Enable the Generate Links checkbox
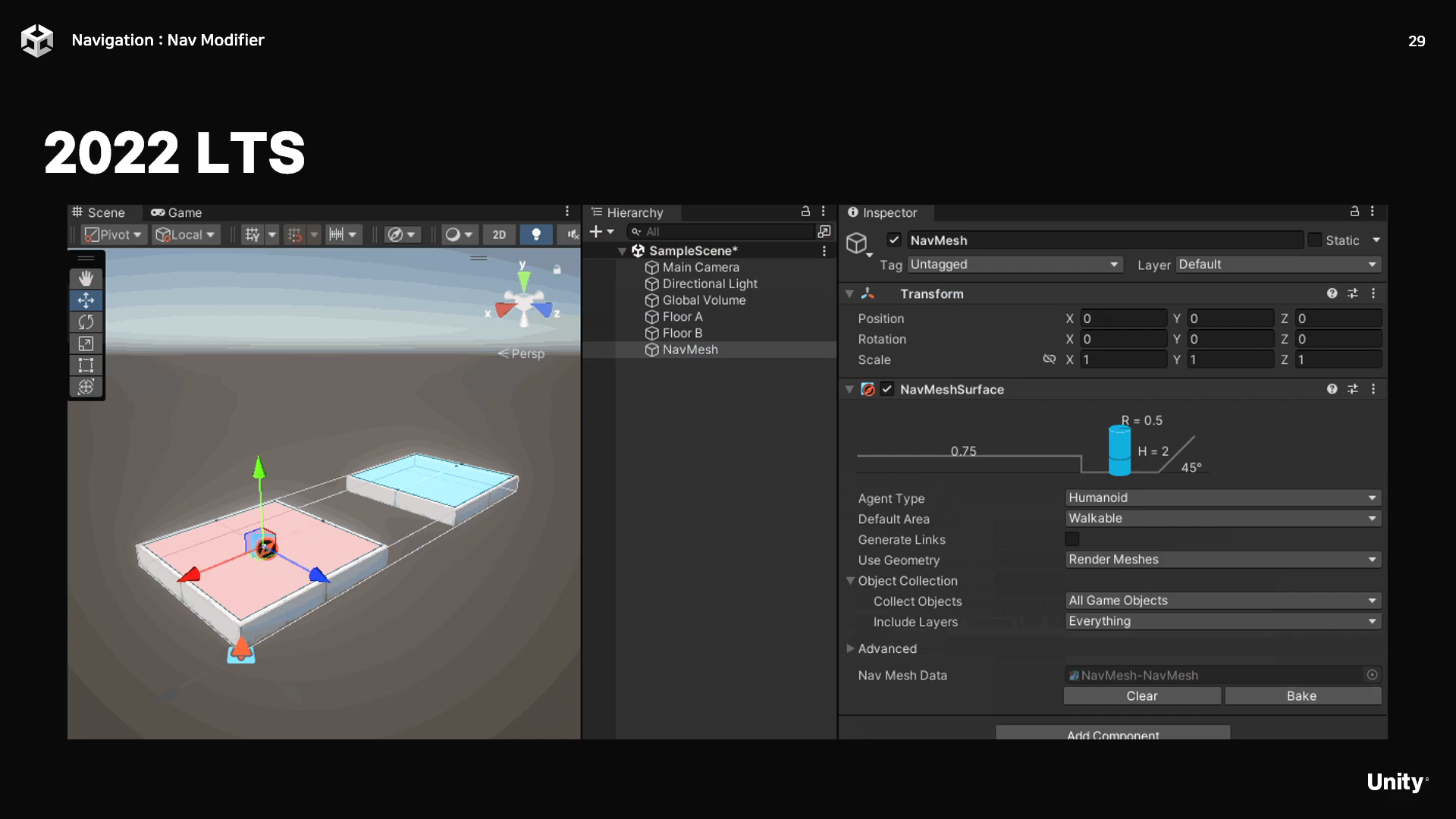Viewport: 1456px width, 819px height. tap(1072, 539)
